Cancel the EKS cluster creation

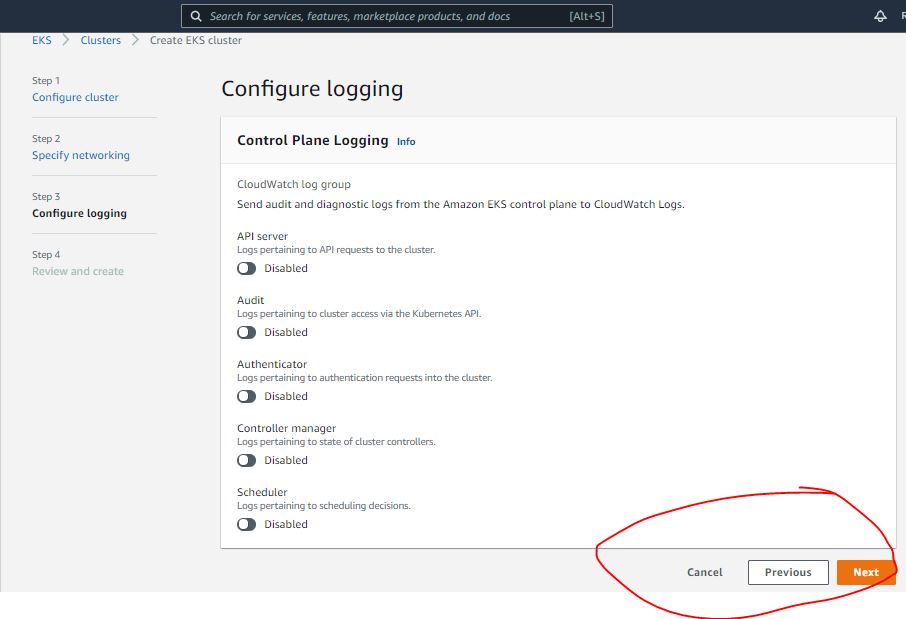pos(704,572)
